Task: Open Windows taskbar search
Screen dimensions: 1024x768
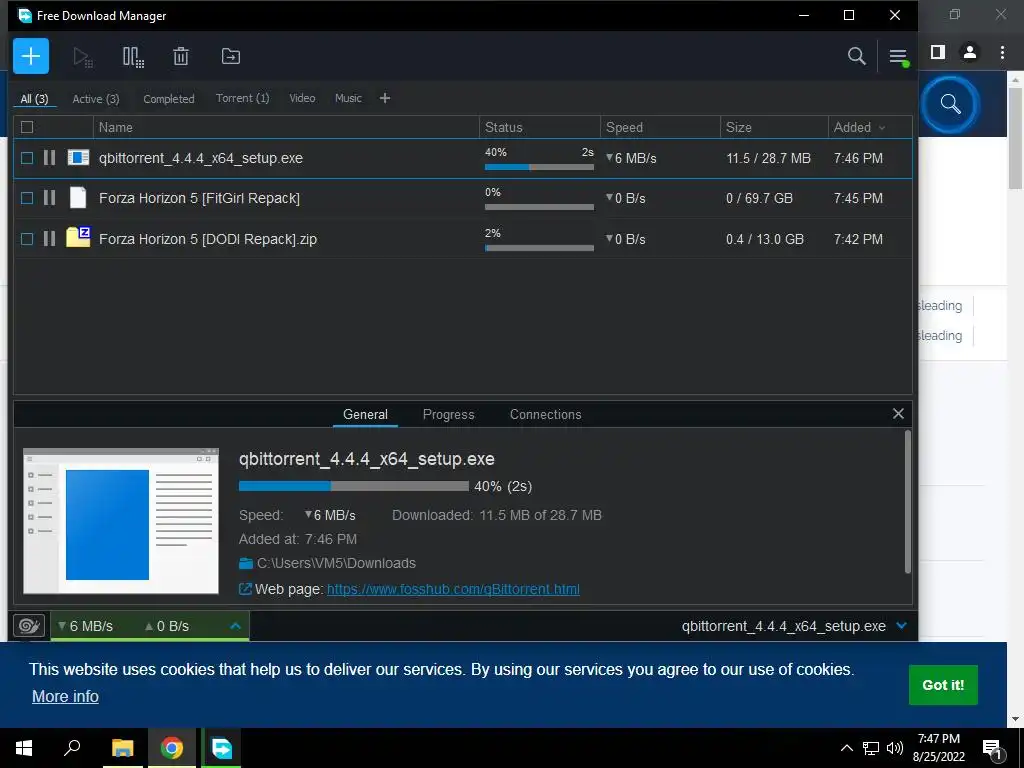Action: 72,748
